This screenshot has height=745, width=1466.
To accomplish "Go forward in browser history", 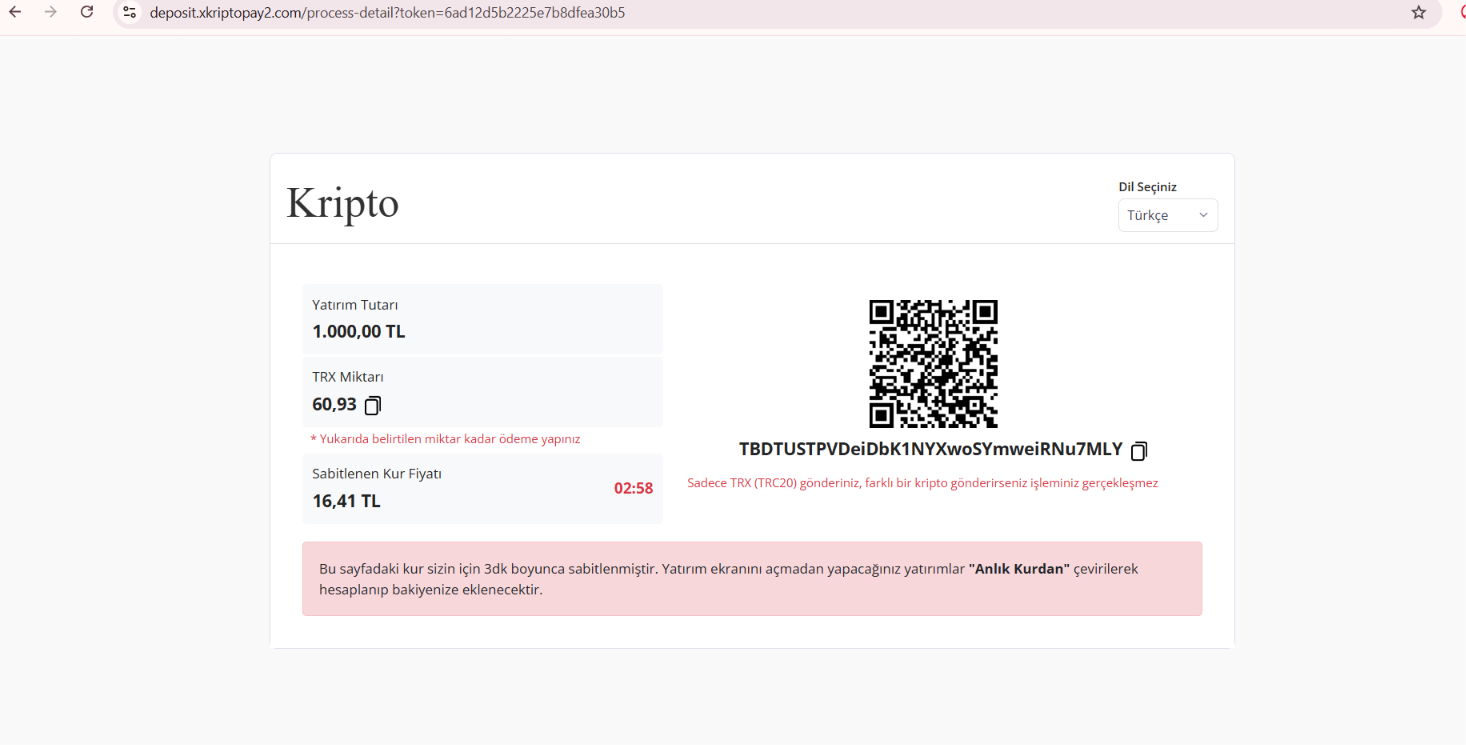I will click(x=51, y=12).
